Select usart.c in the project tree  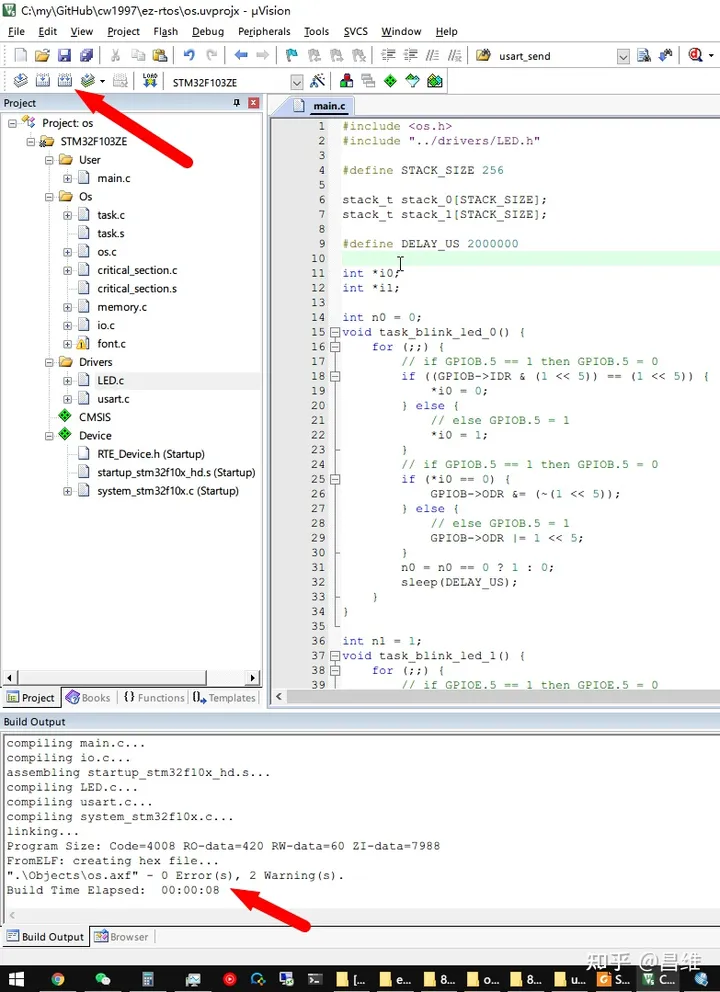(113, 399)
